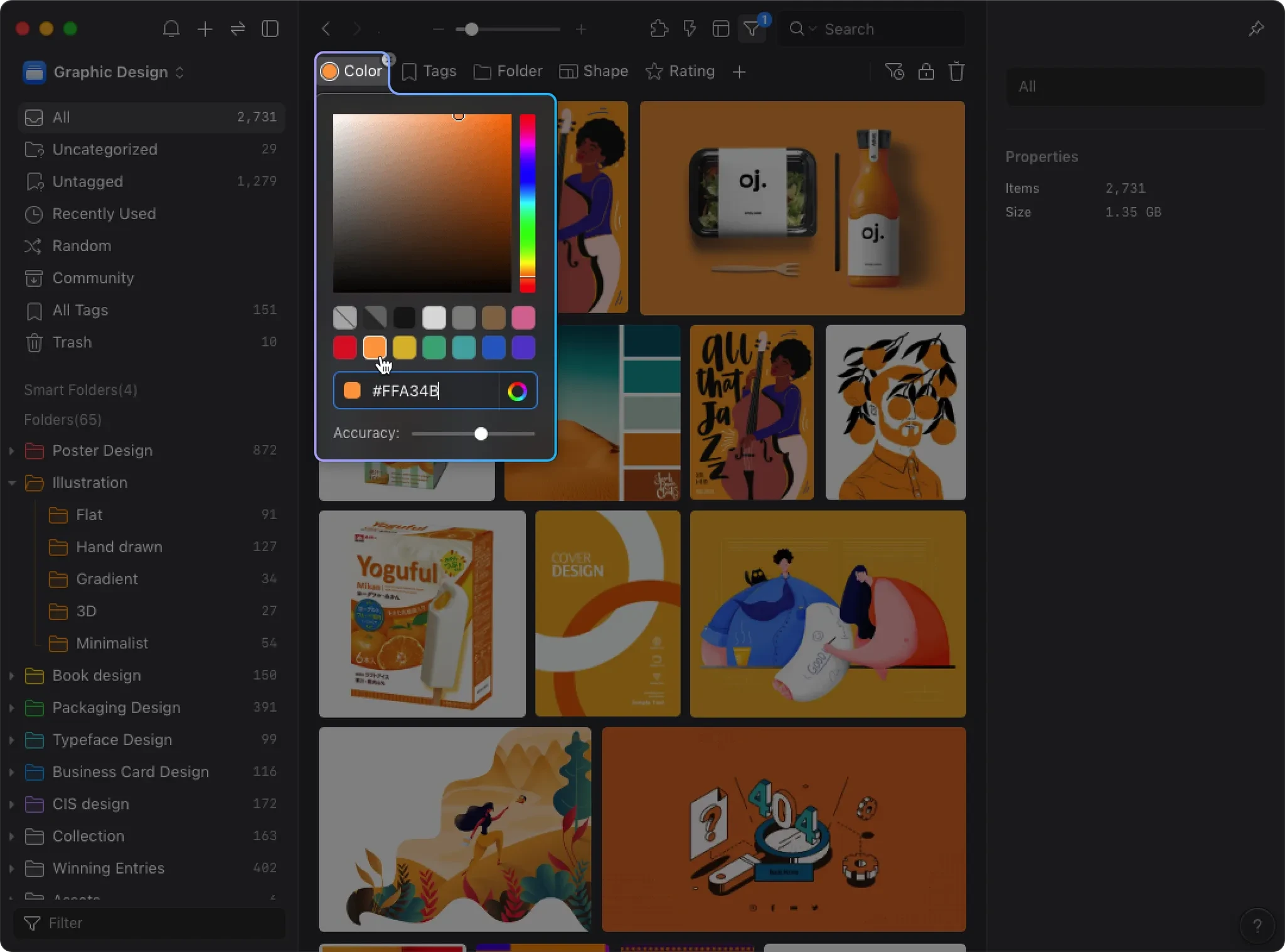The width and height of the screenshot is (1285, 952).
Task: Open the Shape filter
Action: click(594, 72)
